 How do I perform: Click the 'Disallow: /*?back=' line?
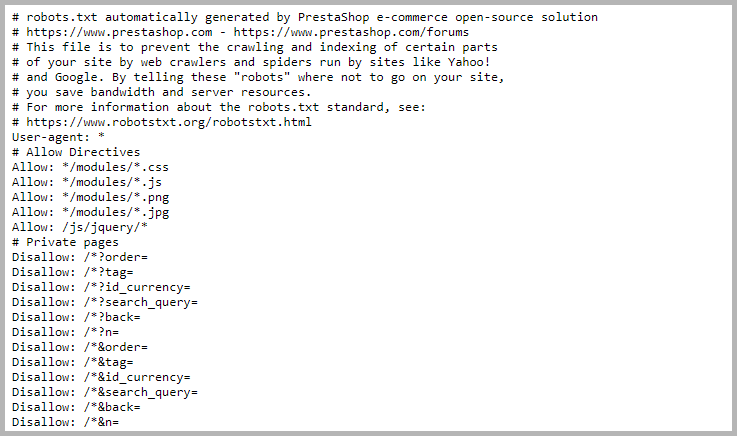[x=76, y=318]
